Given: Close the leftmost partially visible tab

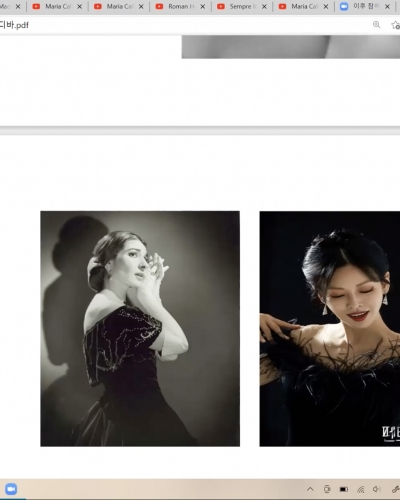Looking at the screenshot, I should 18,6.
